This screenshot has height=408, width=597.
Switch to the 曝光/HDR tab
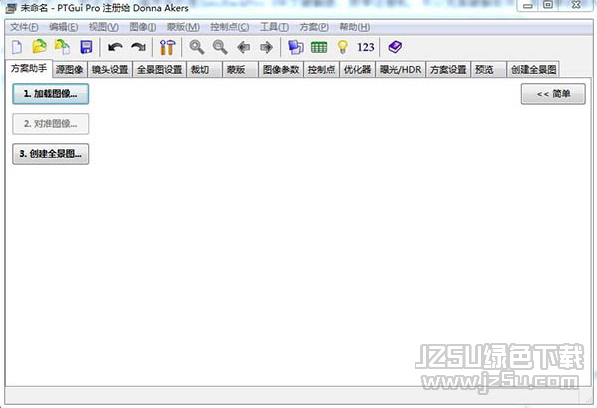pos(401,70)
